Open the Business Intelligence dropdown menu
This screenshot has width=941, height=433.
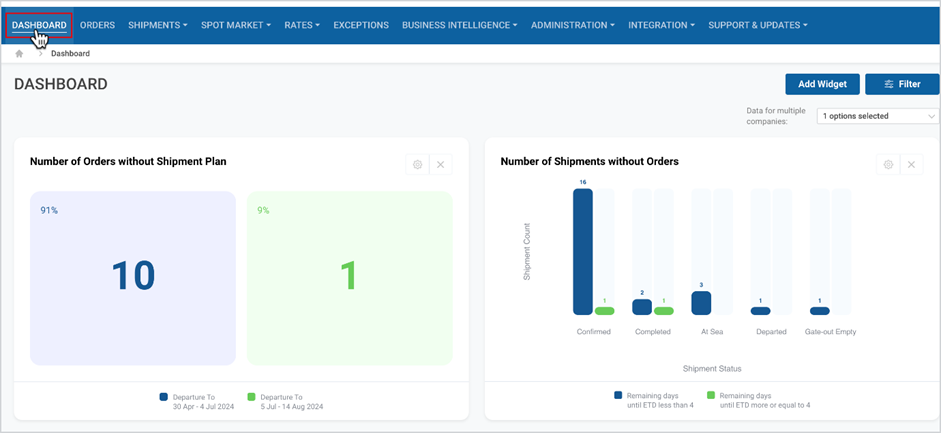point(460,25)
